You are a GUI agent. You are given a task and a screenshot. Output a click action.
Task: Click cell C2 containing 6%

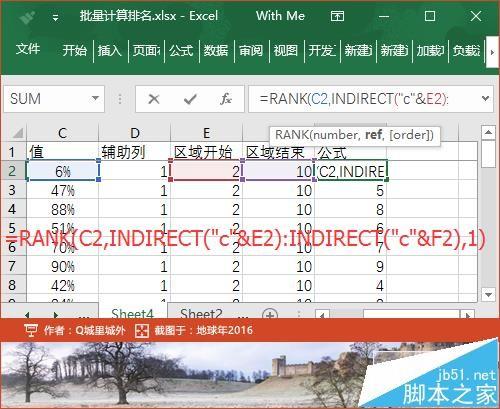(x=63, y=171)
